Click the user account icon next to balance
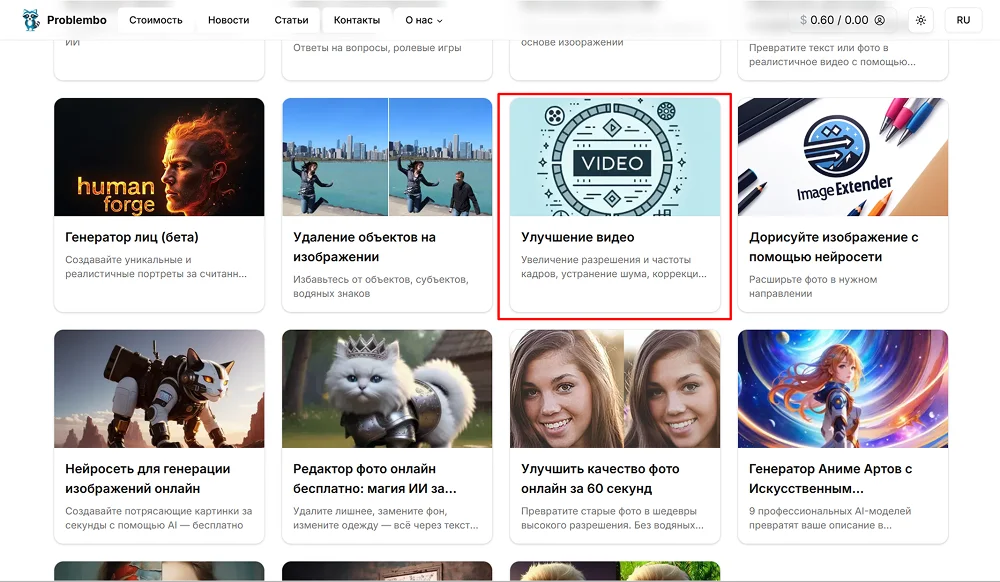This screenshot has width=1000, height=582. click(x=880, y=20)
